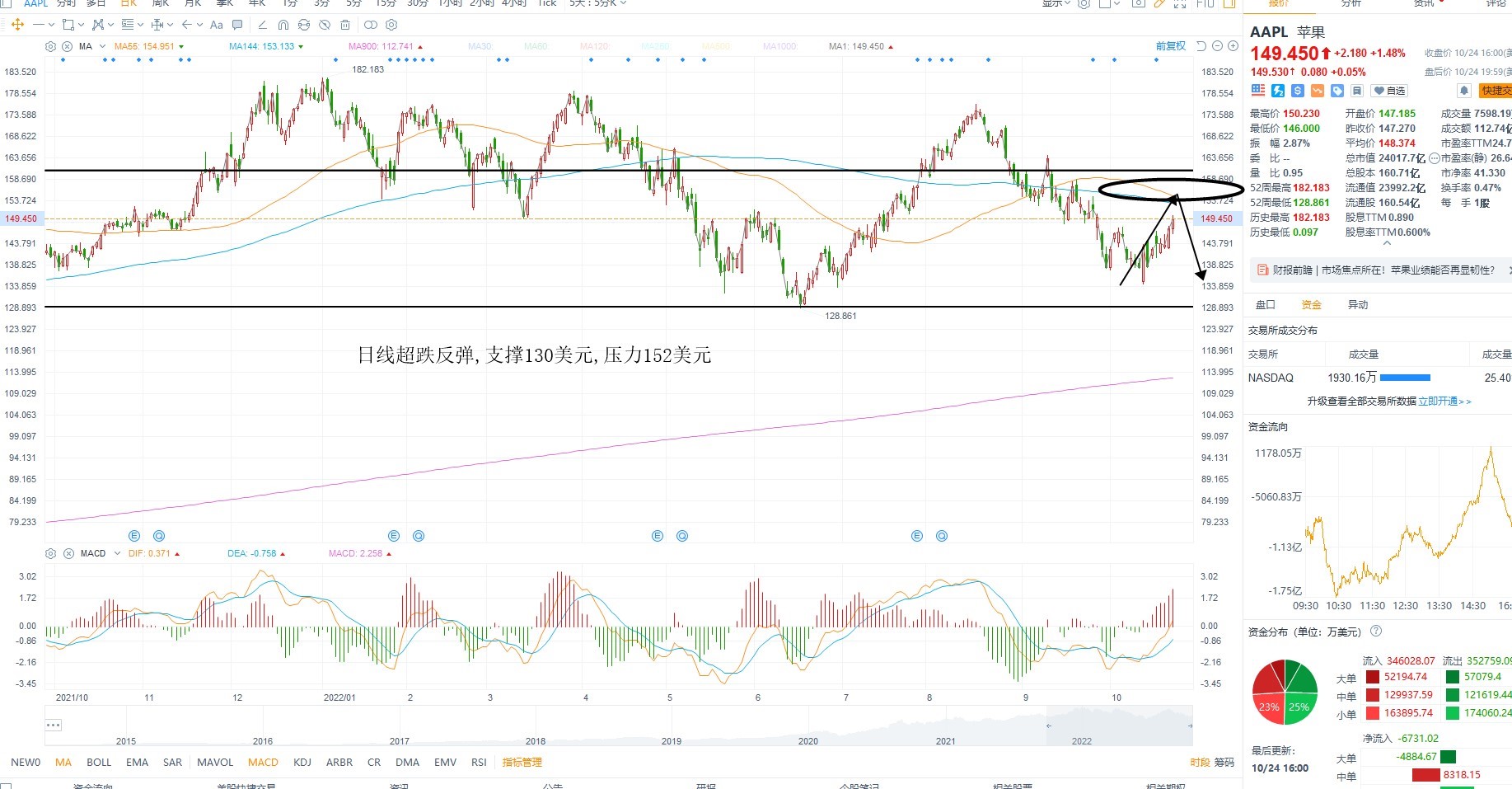Hide all drawings with the eye-slash icon

(x=325, y=25)
